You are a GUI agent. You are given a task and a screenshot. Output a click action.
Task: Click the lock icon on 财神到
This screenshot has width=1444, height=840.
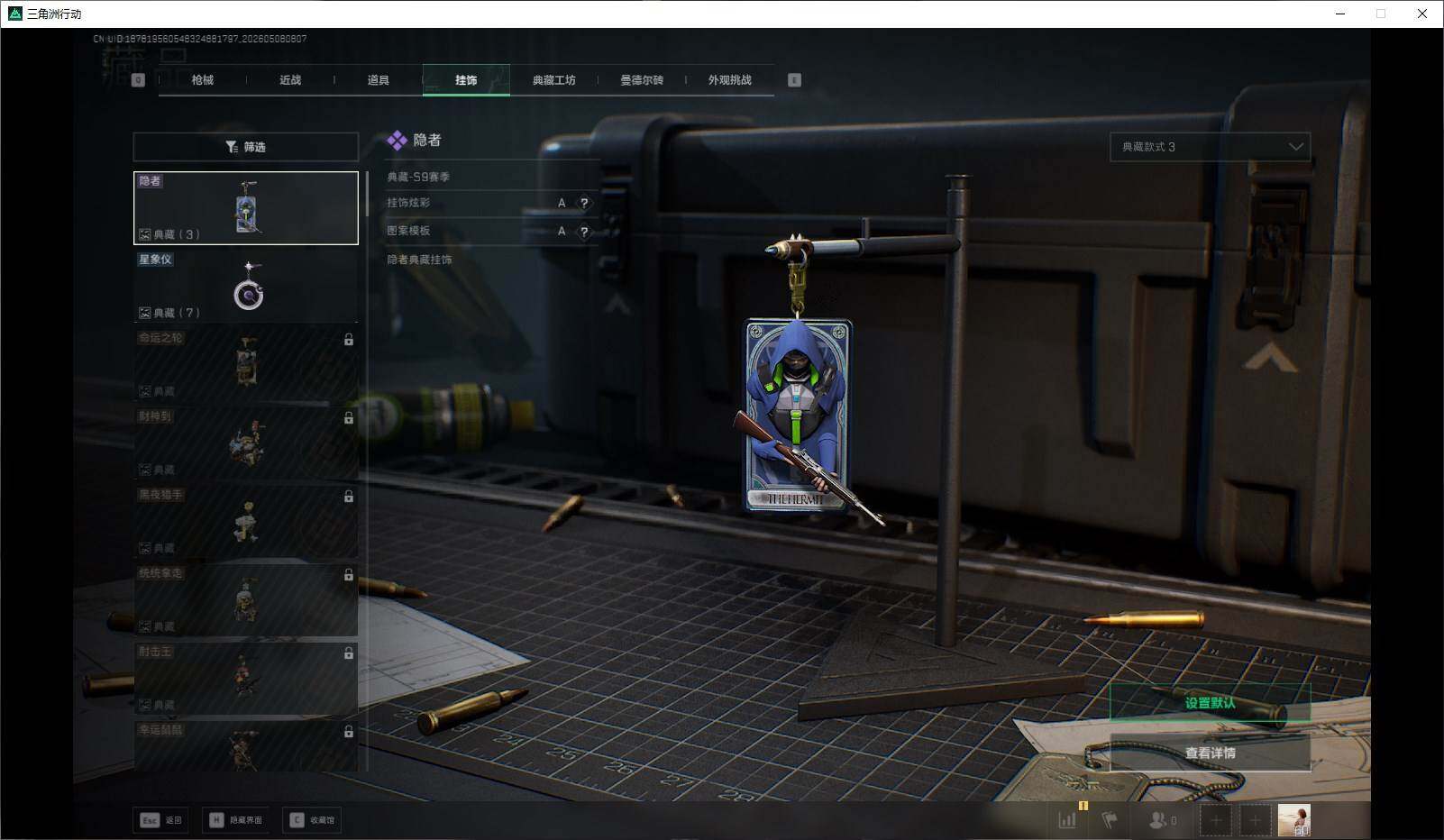[349, 418]
